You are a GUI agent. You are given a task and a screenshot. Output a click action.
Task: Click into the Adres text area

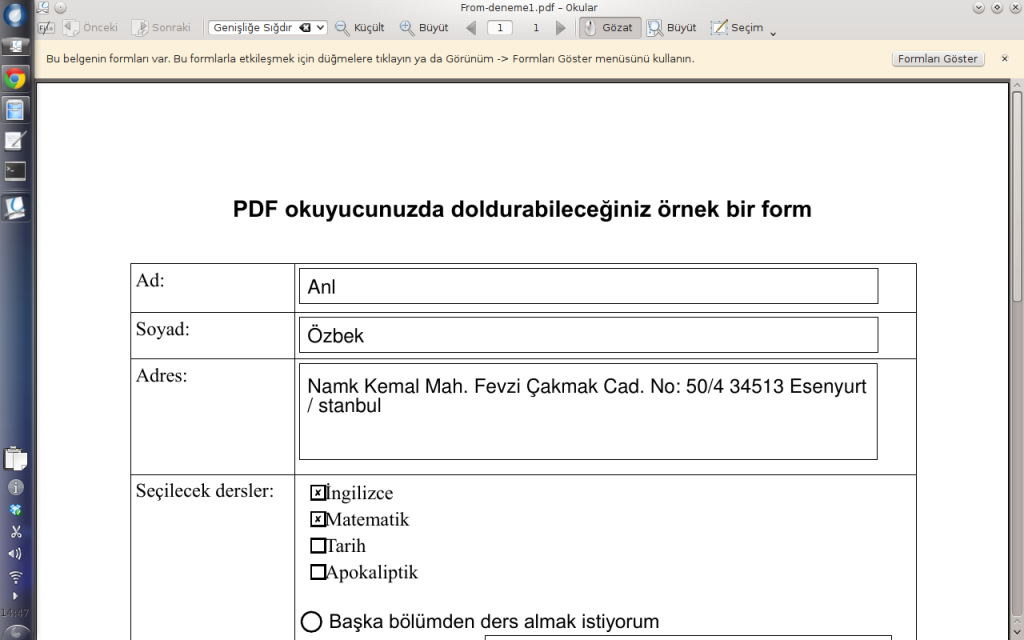pyautogui.click(x=588, y=411)
